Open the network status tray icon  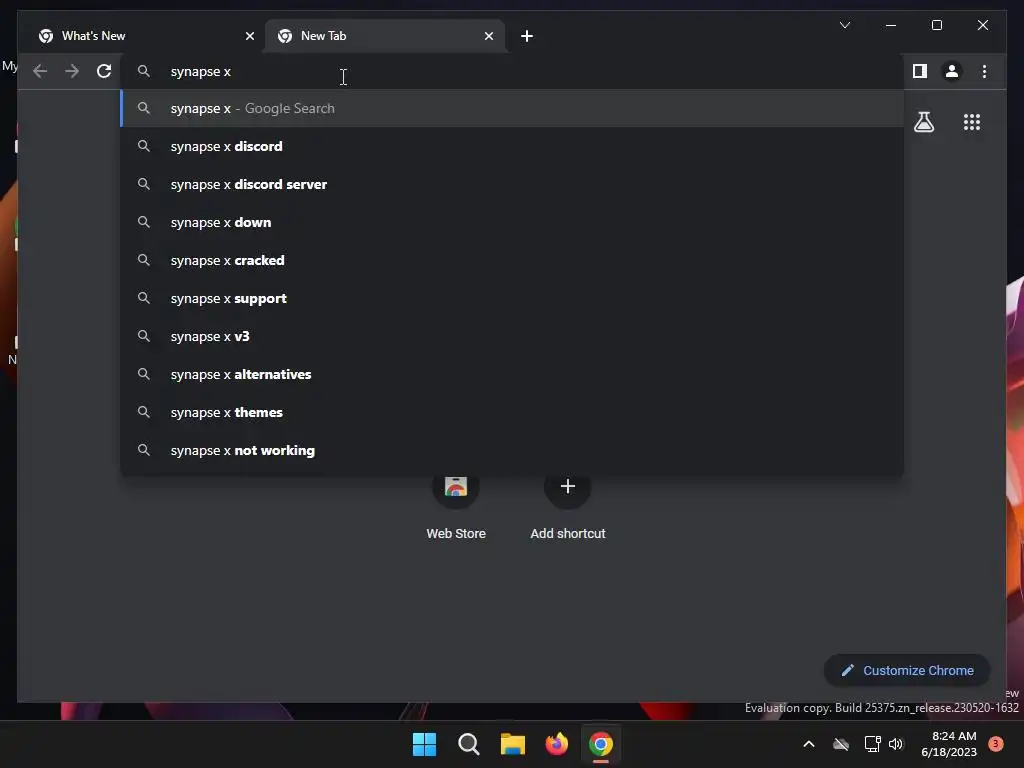pos(872,744)
